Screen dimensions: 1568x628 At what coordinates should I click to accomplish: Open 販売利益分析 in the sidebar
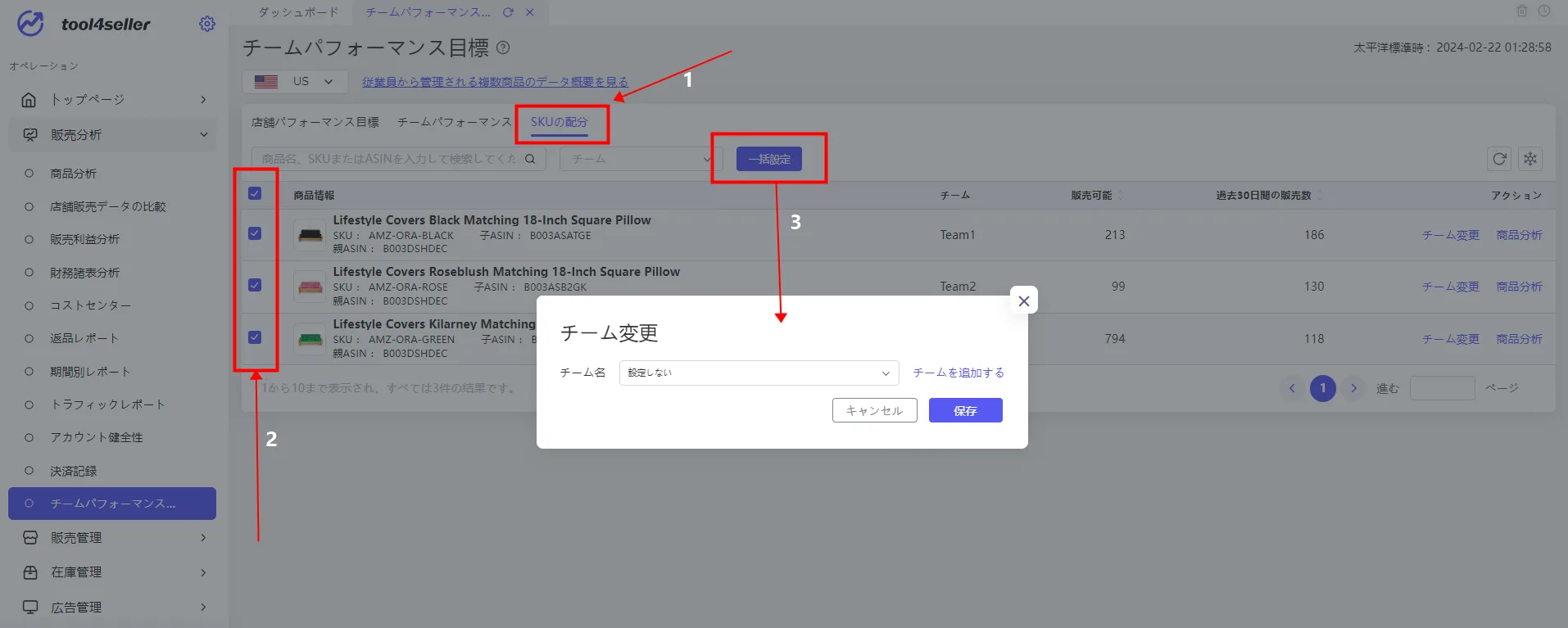click(x=84, y=239)
